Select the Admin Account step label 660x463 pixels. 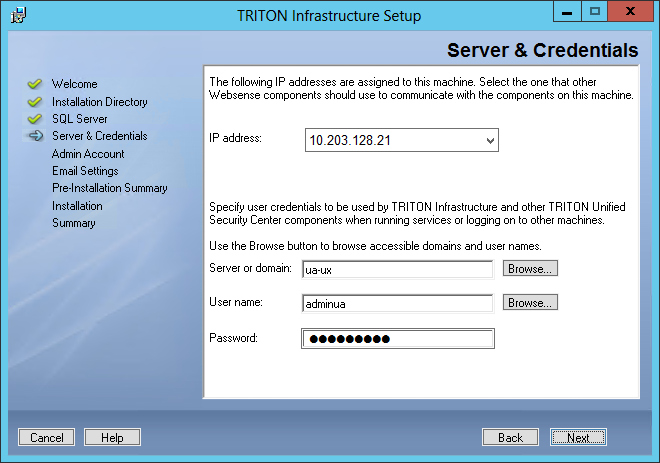click(x=88, y=154)
